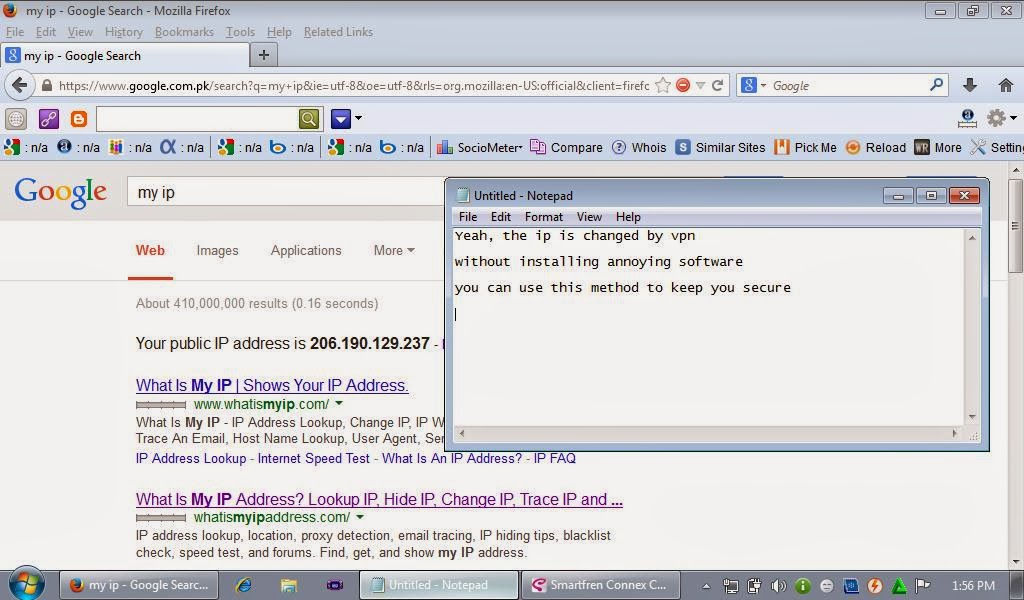
Task: Open 'What Is My IP Address? Lookup IP' link
Action: pos(379,499)
